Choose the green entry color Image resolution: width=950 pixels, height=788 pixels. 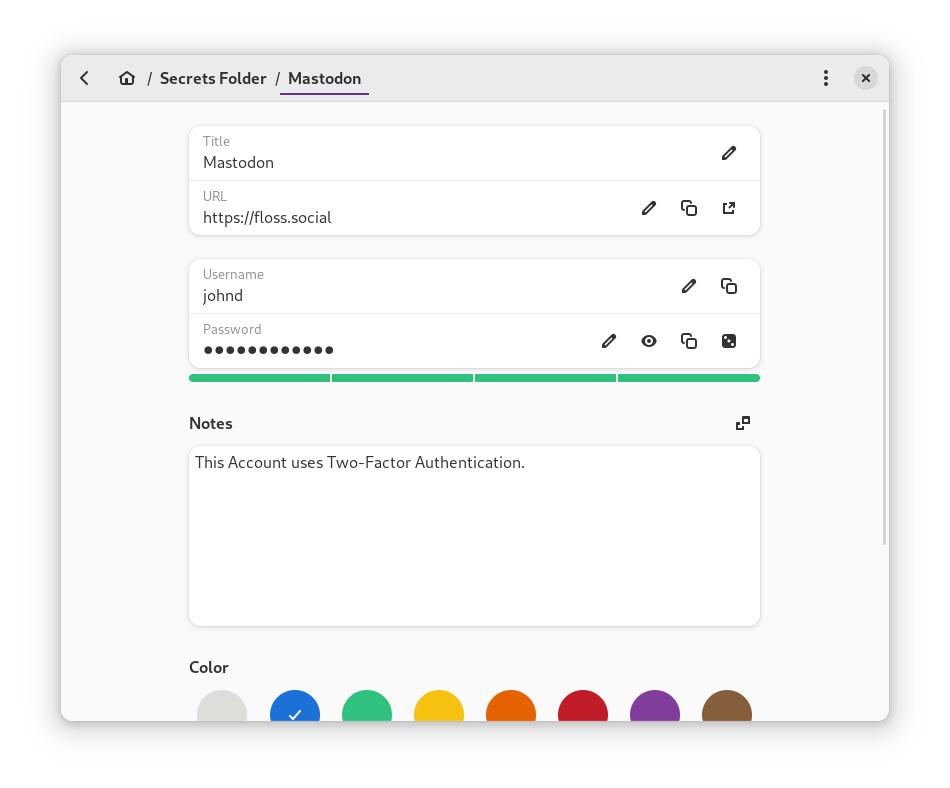point(367,708)
